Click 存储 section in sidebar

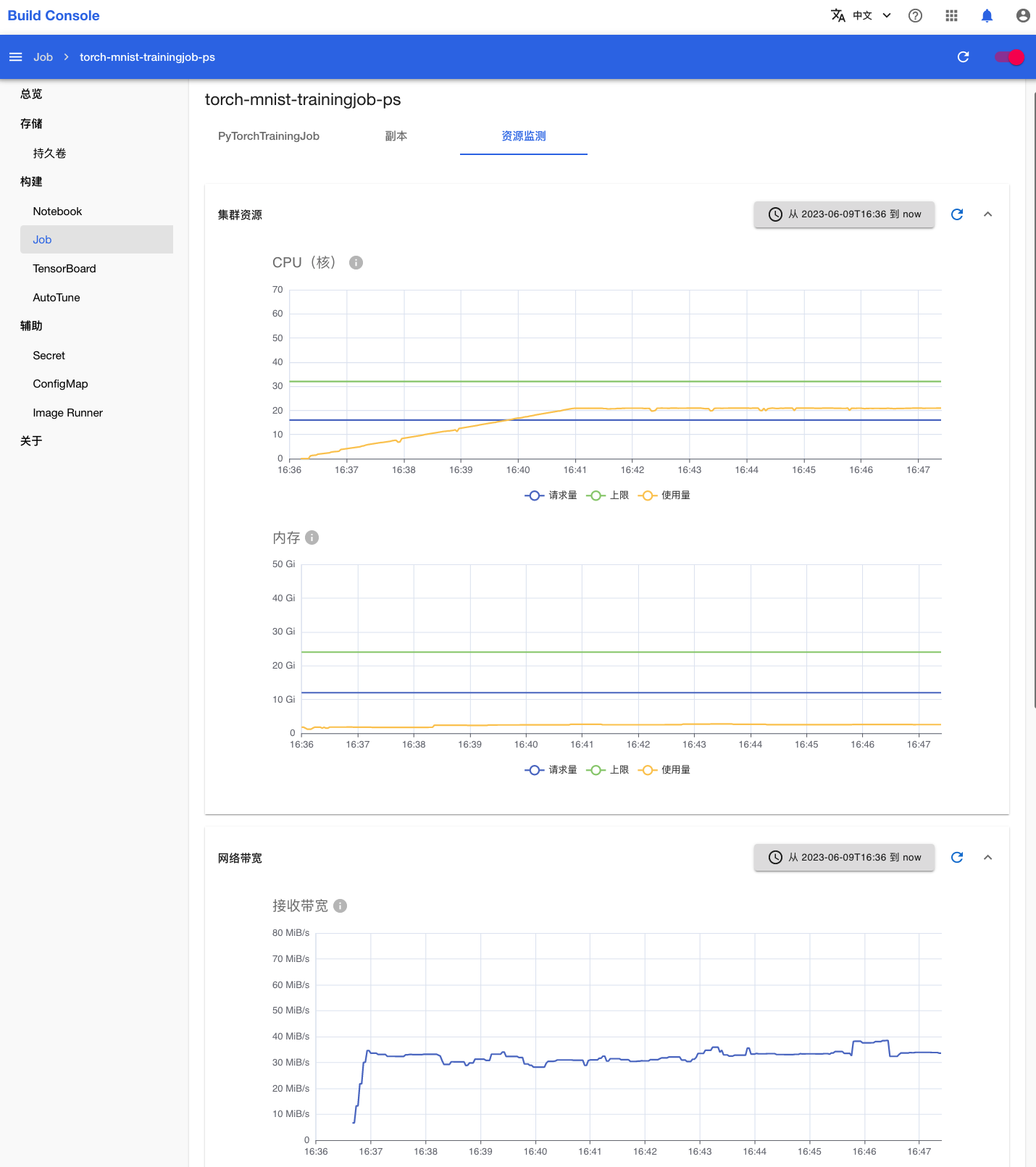[x=31, y=124]
